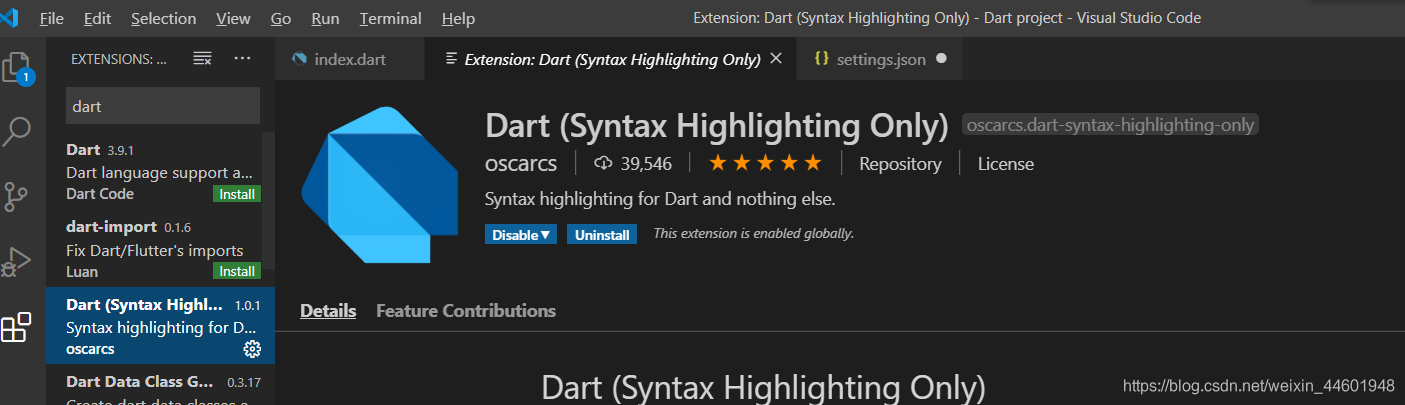The image size is (1405, 405).
Task: Open the File menu
Action: pyautogui.click(x=52, y=19)
